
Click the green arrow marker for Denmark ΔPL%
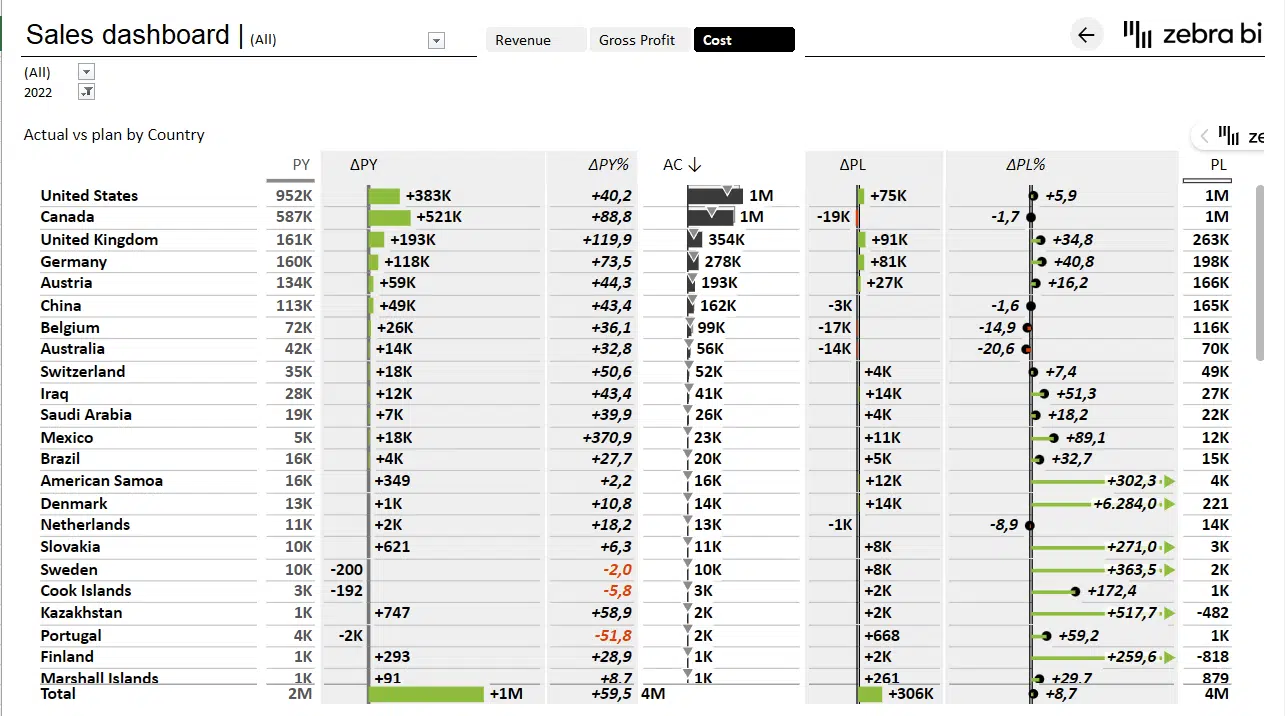(1168, 504)
